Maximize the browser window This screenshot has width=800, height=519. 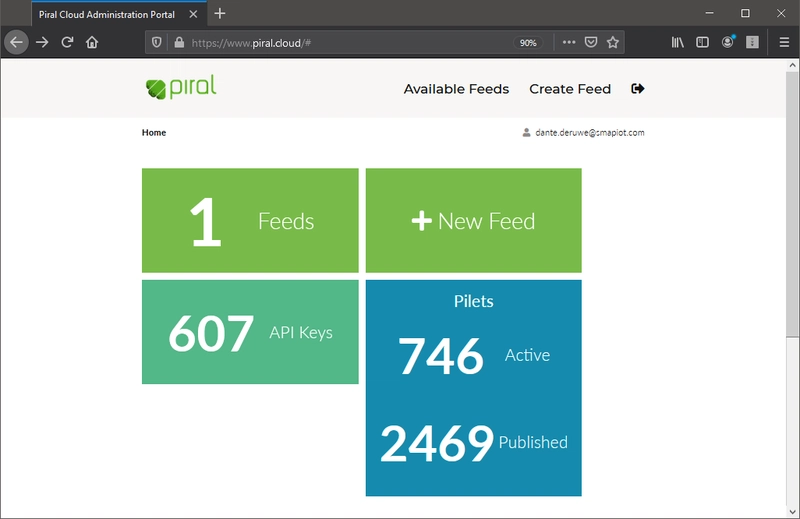tap(745, 13)
